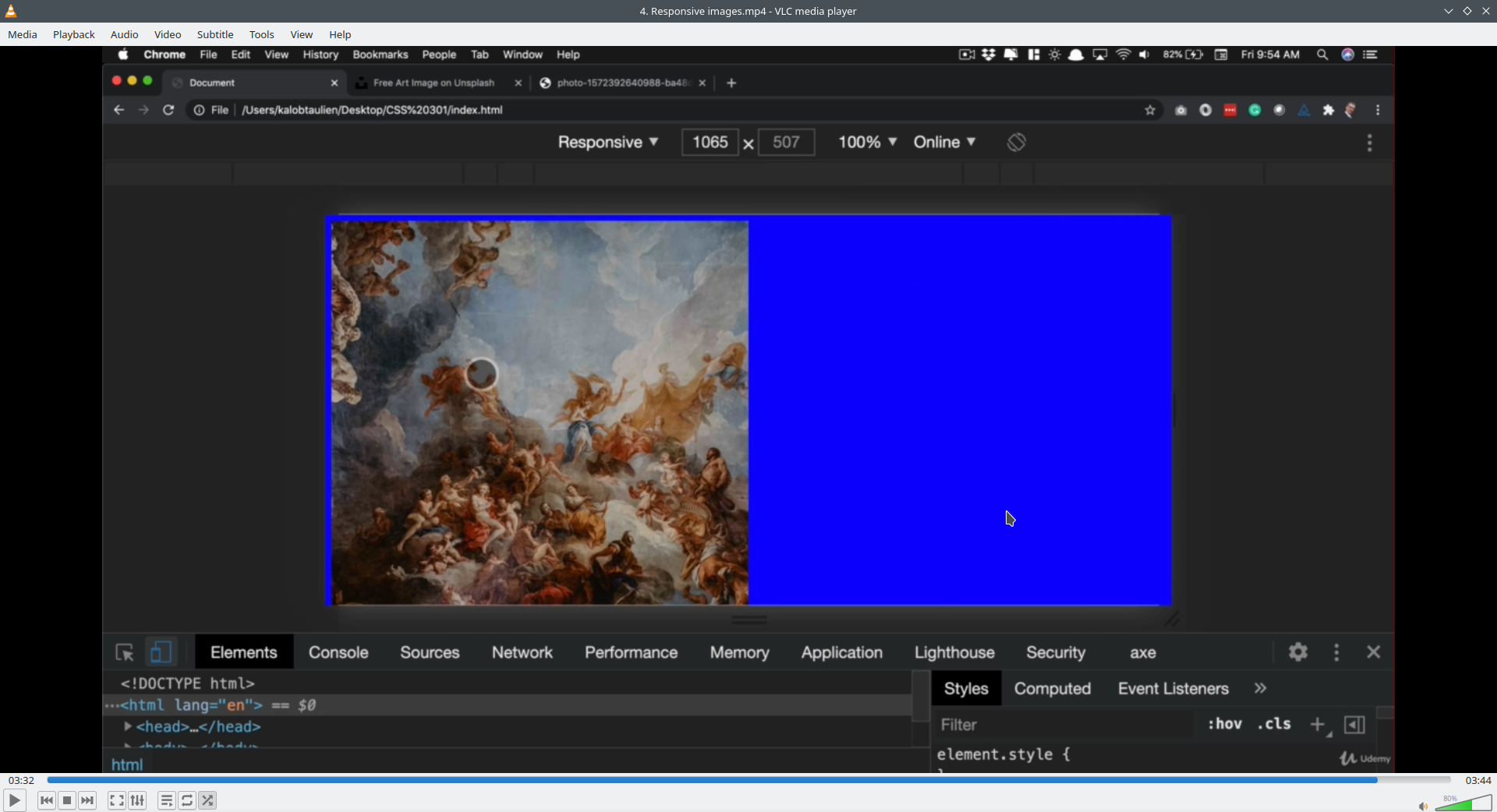
Task: Open the VLC Playback menu
Action: point(74,34)
